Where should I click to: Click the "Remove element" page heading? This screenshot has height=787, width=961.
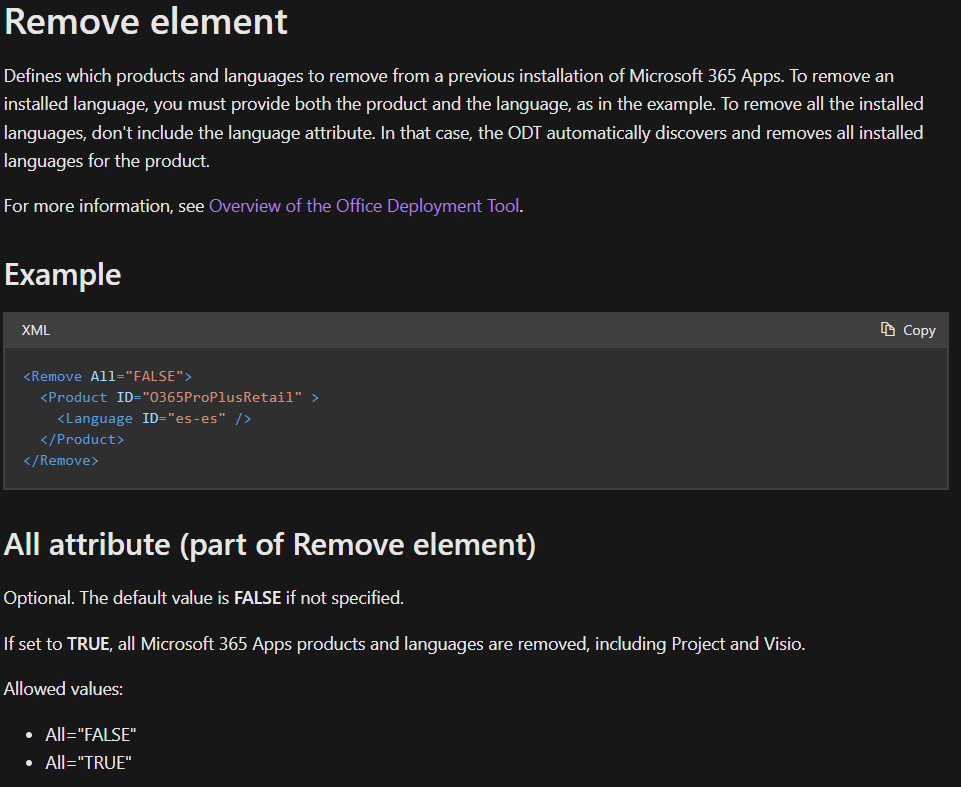(146, 22)
